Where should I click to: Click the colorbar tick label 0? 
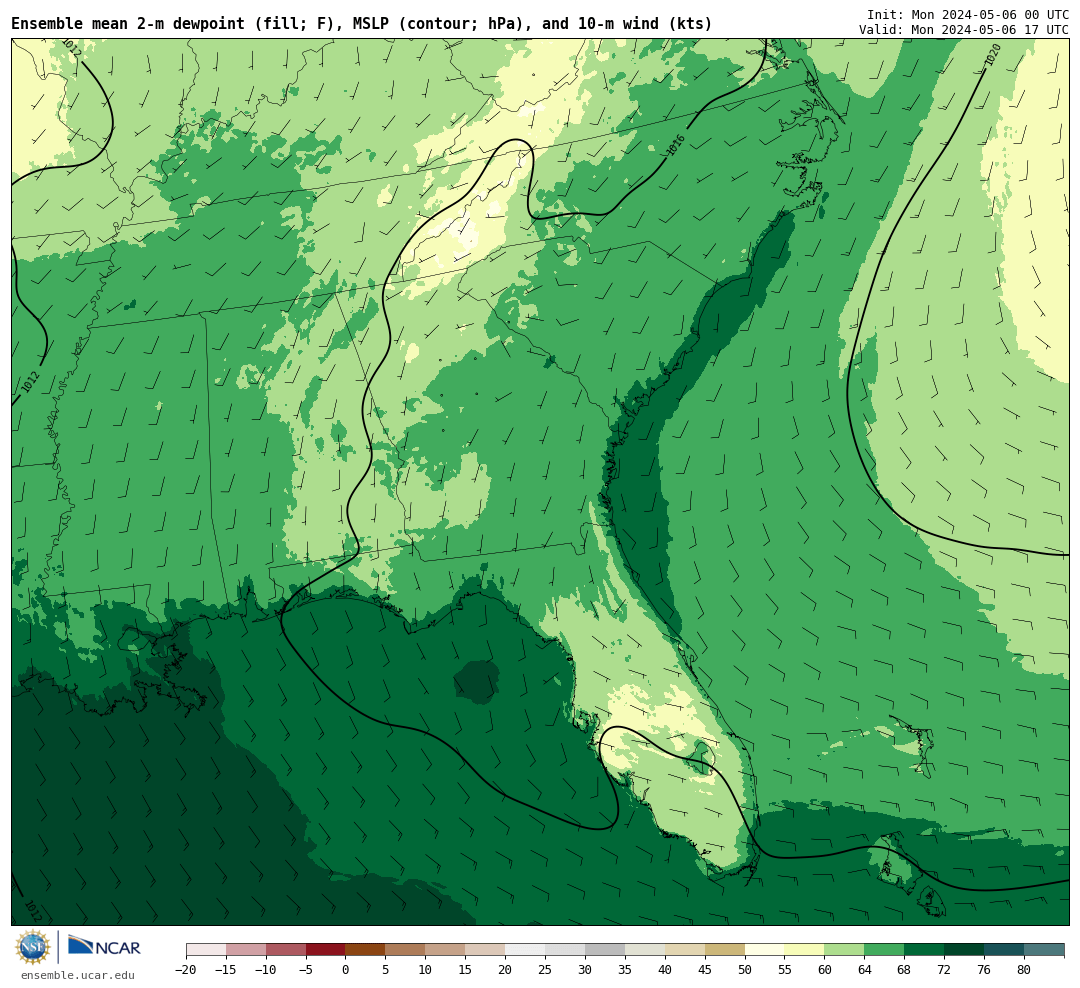click(x=346, y=970)
